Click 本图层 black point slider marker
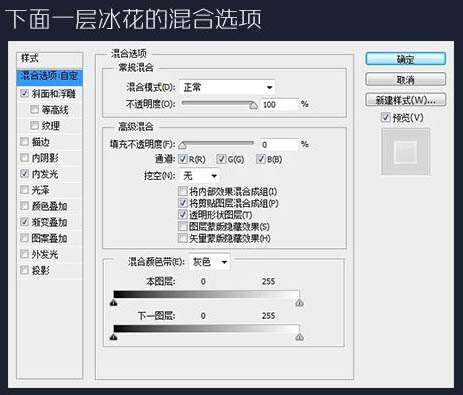Screen dimensions: 463x395 pos(114,303)
